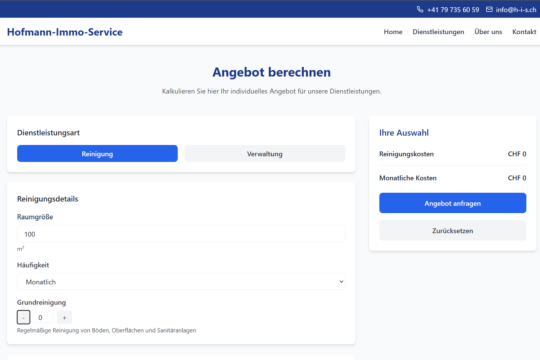This screenshot has height=360, width=540.
Task: Go to Hofmann-Immo-Service logo homepage
Action: click(x=65, y=32)
